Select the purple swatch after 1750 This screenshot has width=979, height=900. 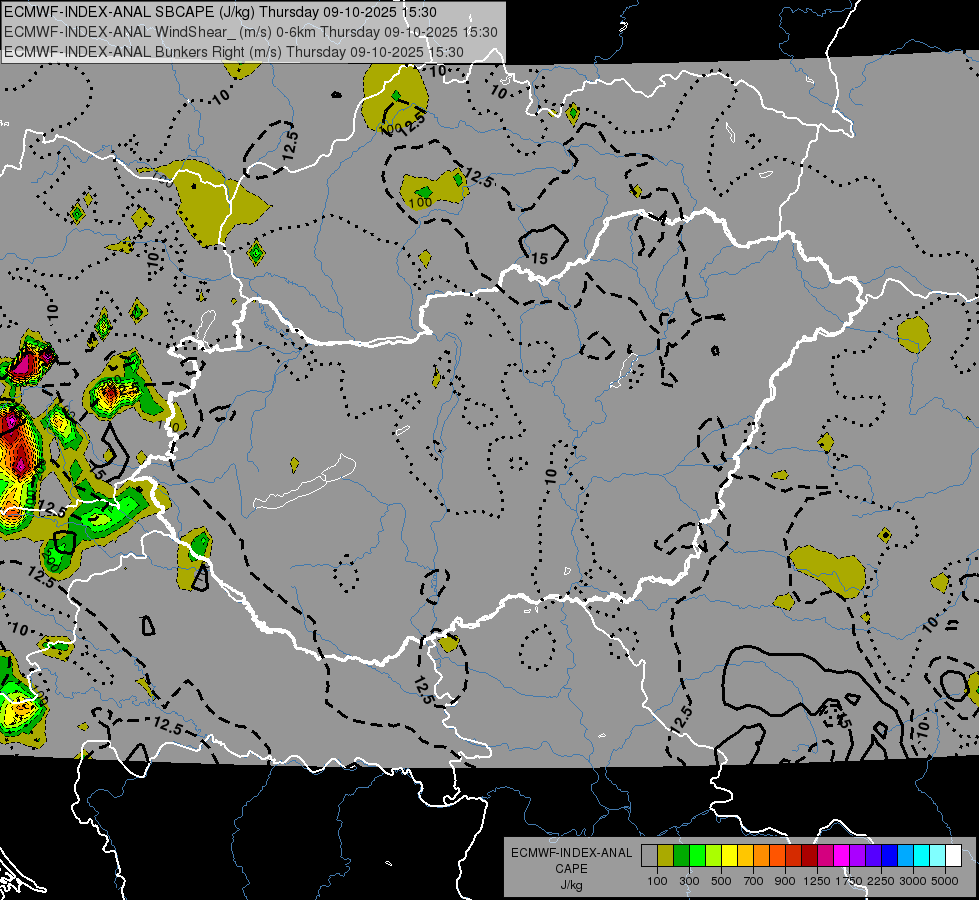[x=857, y=856]
